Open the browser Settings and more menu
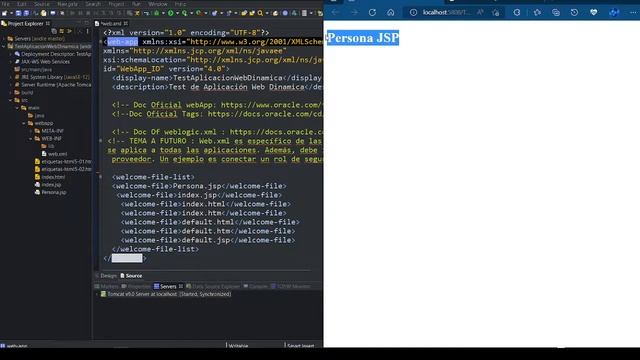 point(633,12)
